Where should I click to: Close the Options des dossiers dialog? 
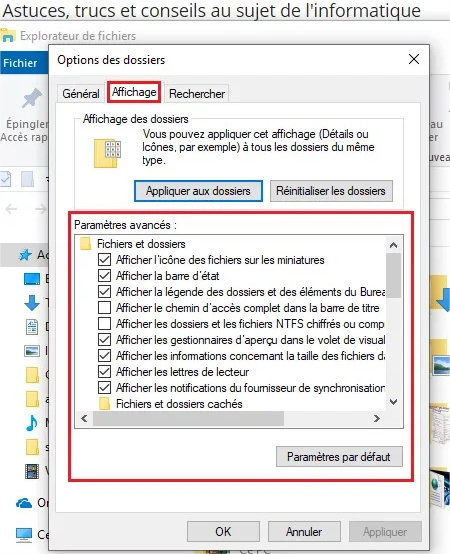[414, 59]
